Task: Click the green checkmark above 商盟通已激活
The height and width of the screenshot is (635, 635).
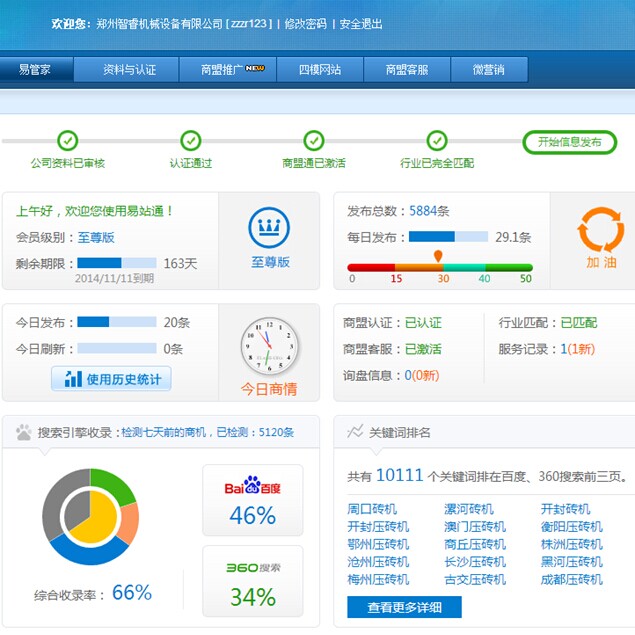Action: (313, 141)
